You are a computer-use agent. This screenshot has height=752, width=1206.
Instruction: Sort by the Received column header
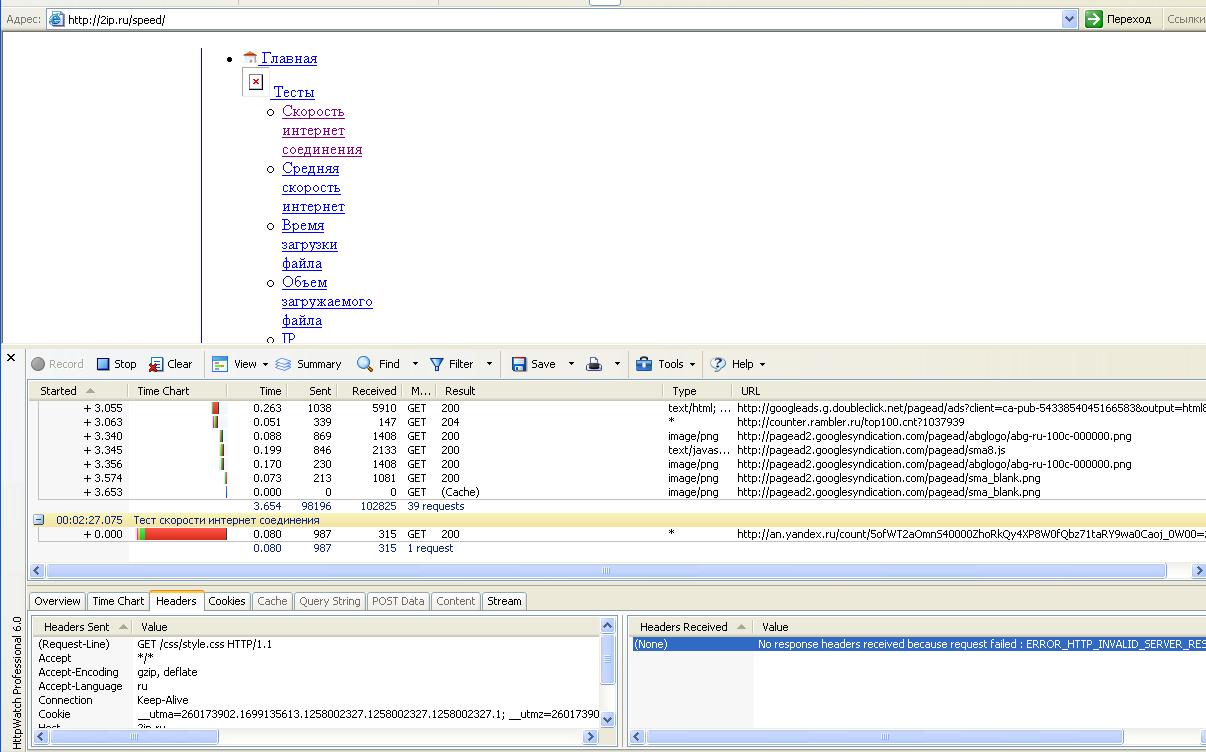[369, 391]
